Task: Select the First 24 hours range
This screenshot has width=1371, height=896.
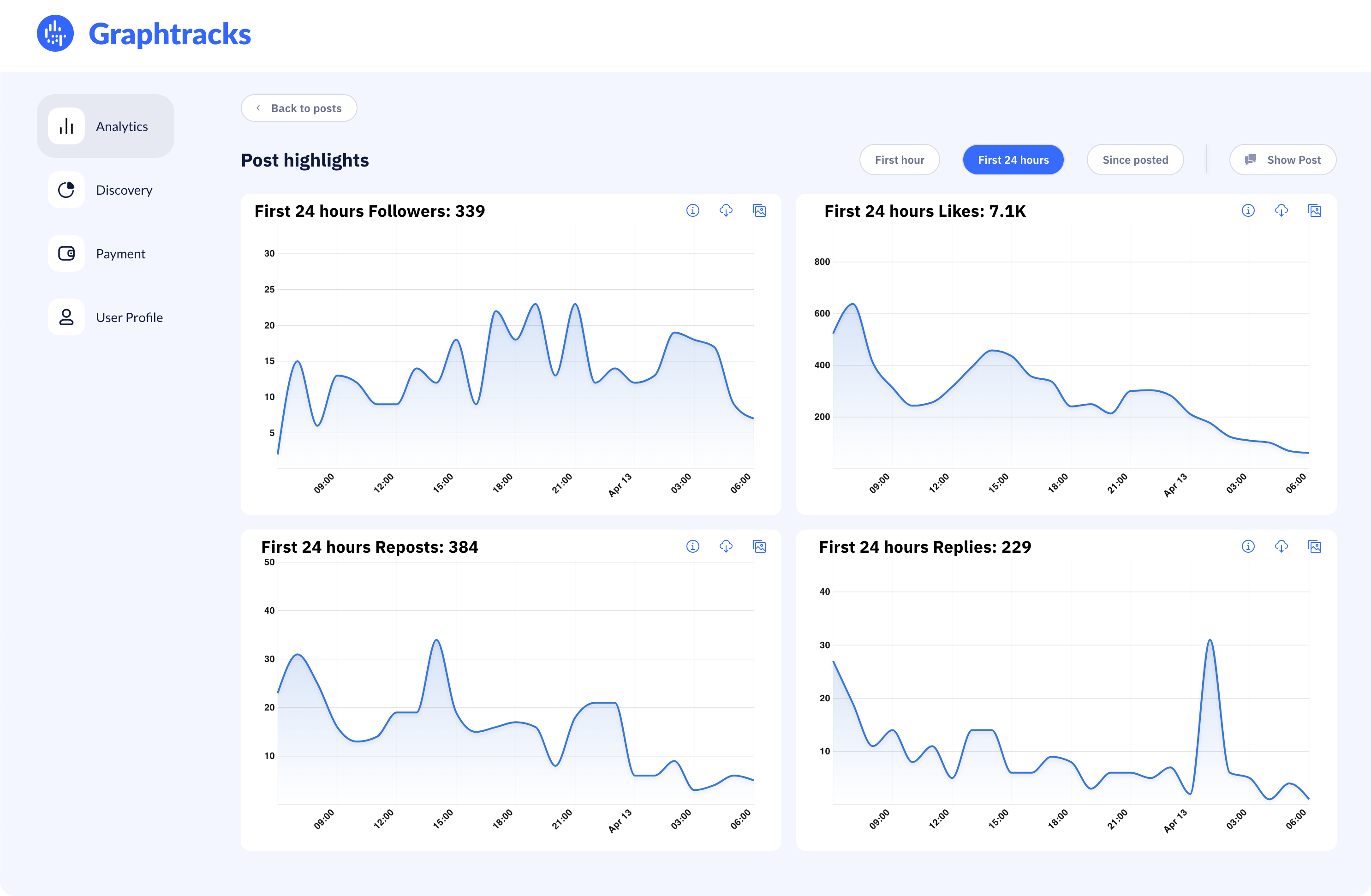Action: 1013,160
